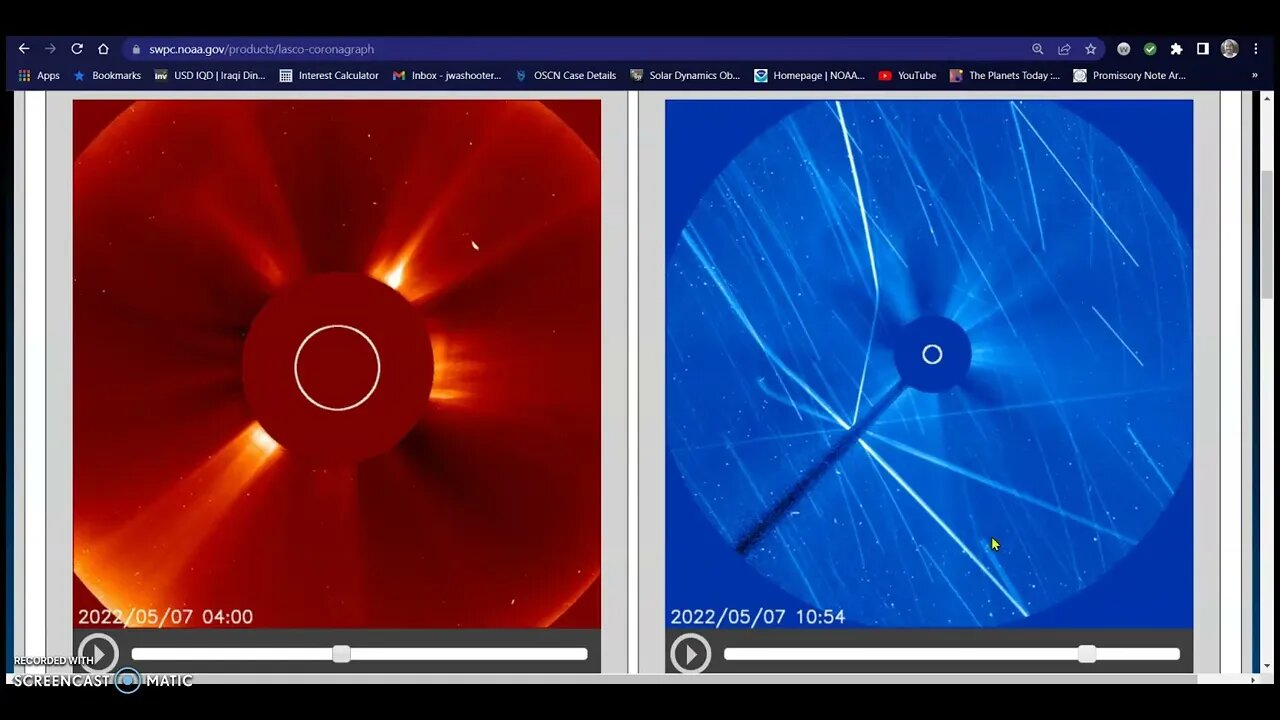1280x720 pixels.
Task: Click the green checkmark extension icon
Action: pyautogui.click(x=1150, y=49)
